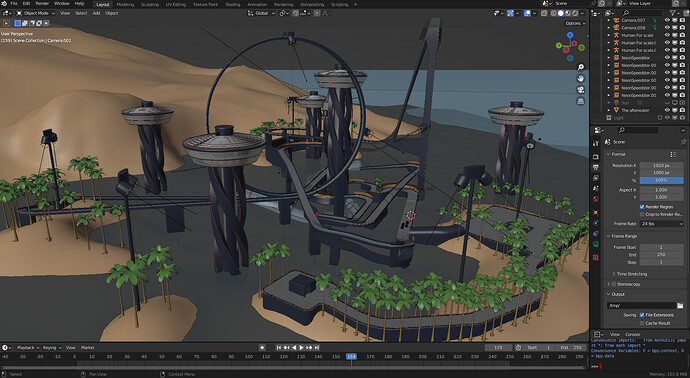Image resolution: width=690 pixels, height=378 pixels.
Task: Expand the Camera.008 tree row
Action: 609,28
